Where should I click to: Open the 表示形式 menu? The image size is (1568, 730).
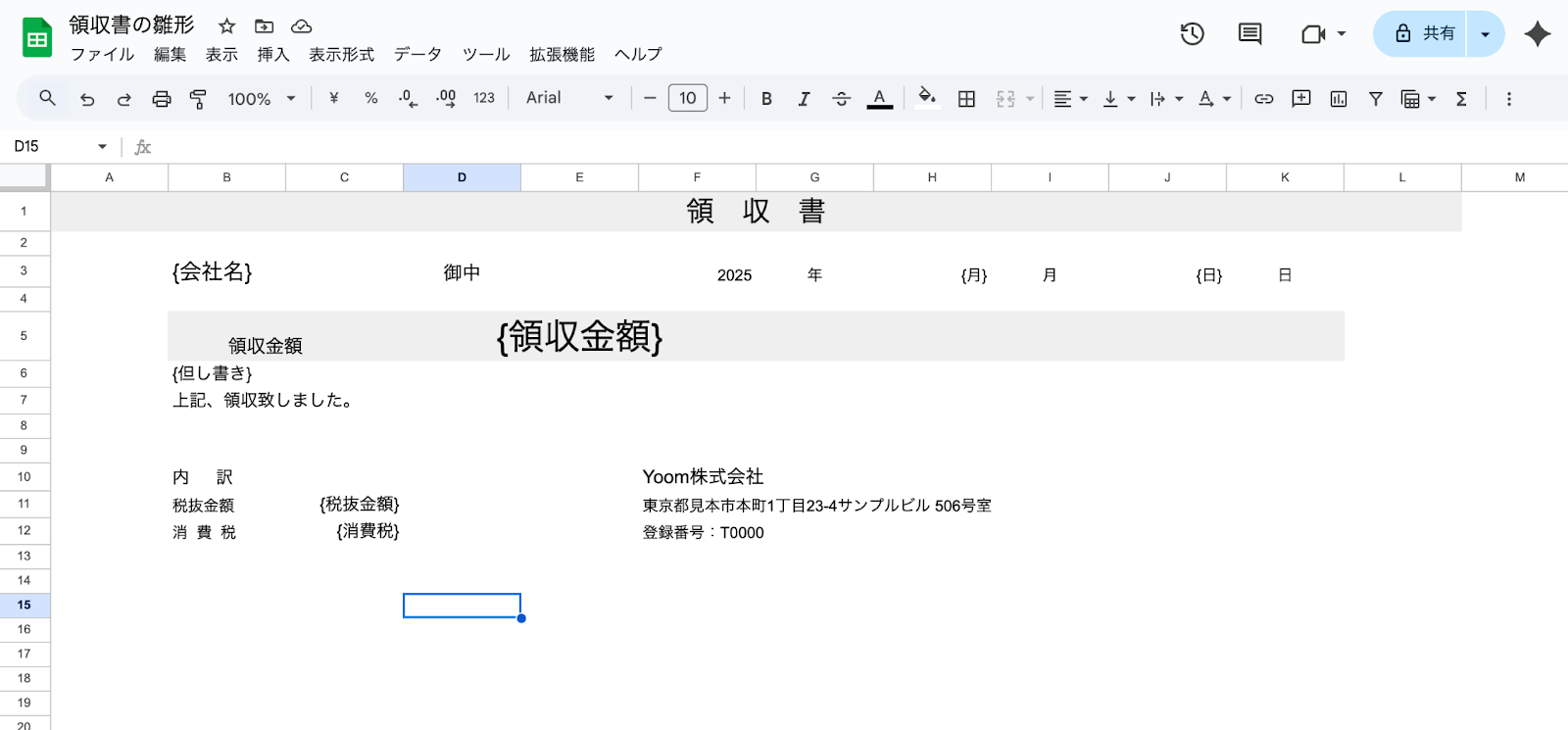[341, 55]
